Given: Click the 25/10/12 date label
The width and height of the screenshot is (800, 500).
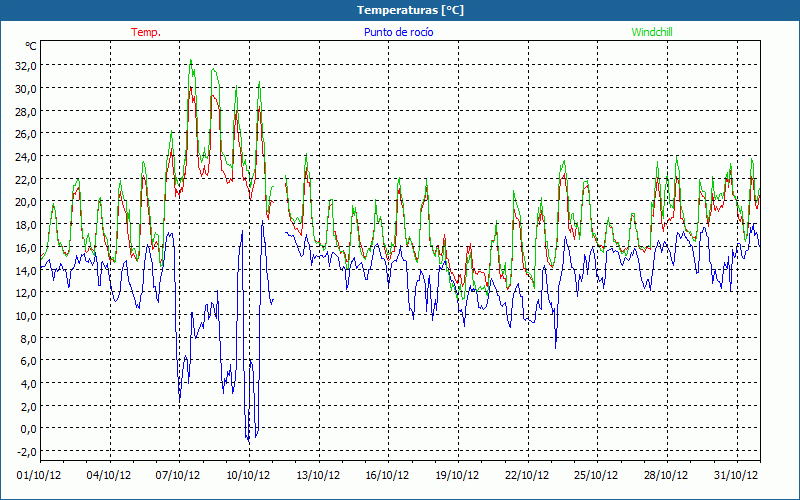Looking at the screenshot, I should pyautogui.click(x=596, y=476).
